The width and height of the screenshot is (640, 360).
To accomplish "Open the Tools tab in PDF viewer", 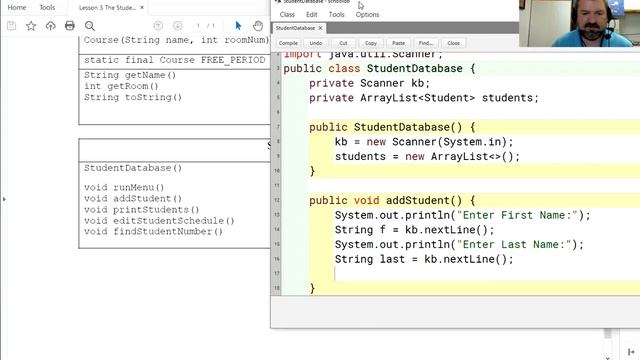I will (x=47, y=7).
